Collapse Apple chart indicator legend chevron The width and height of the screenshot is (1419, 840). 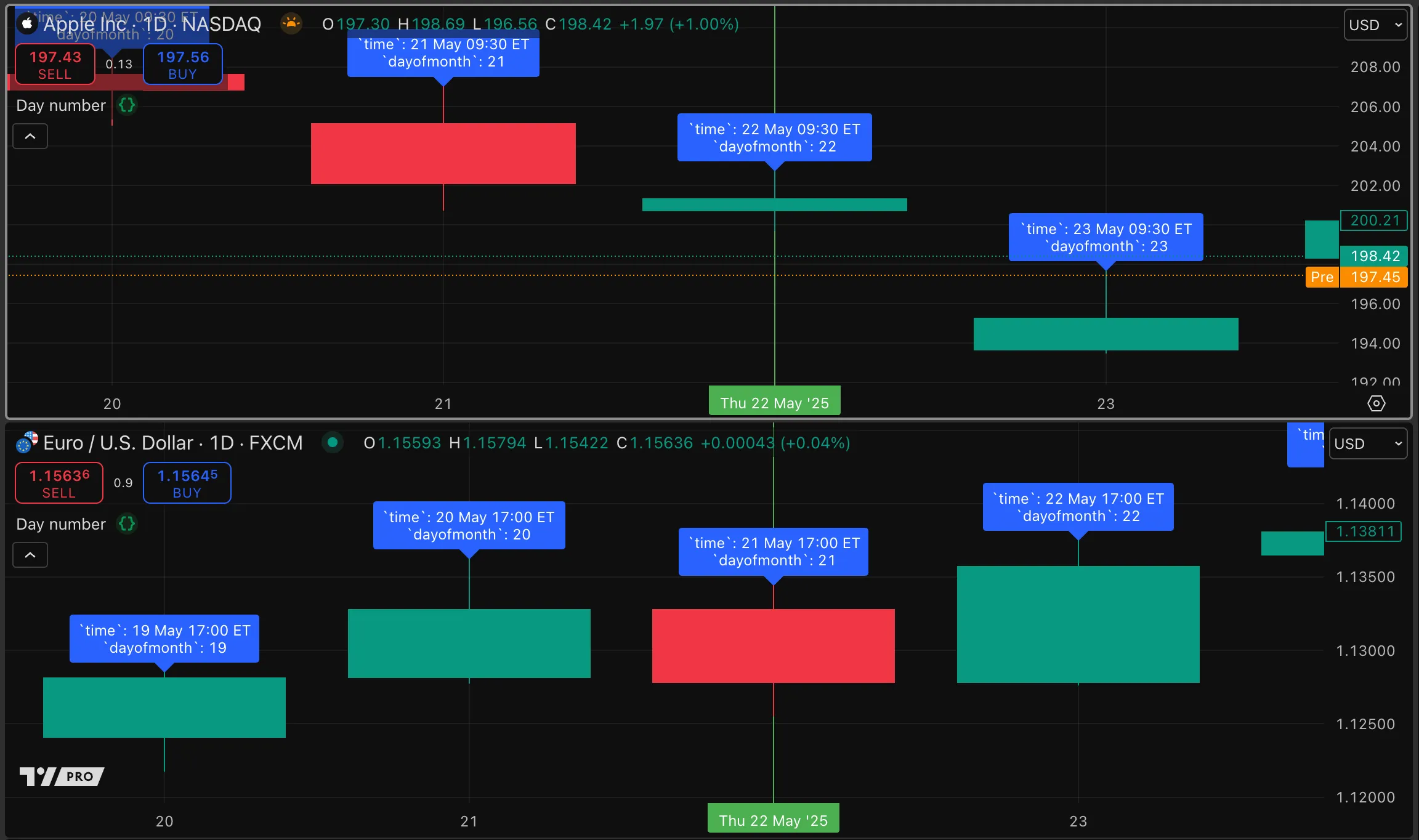[x=30, y=136]
